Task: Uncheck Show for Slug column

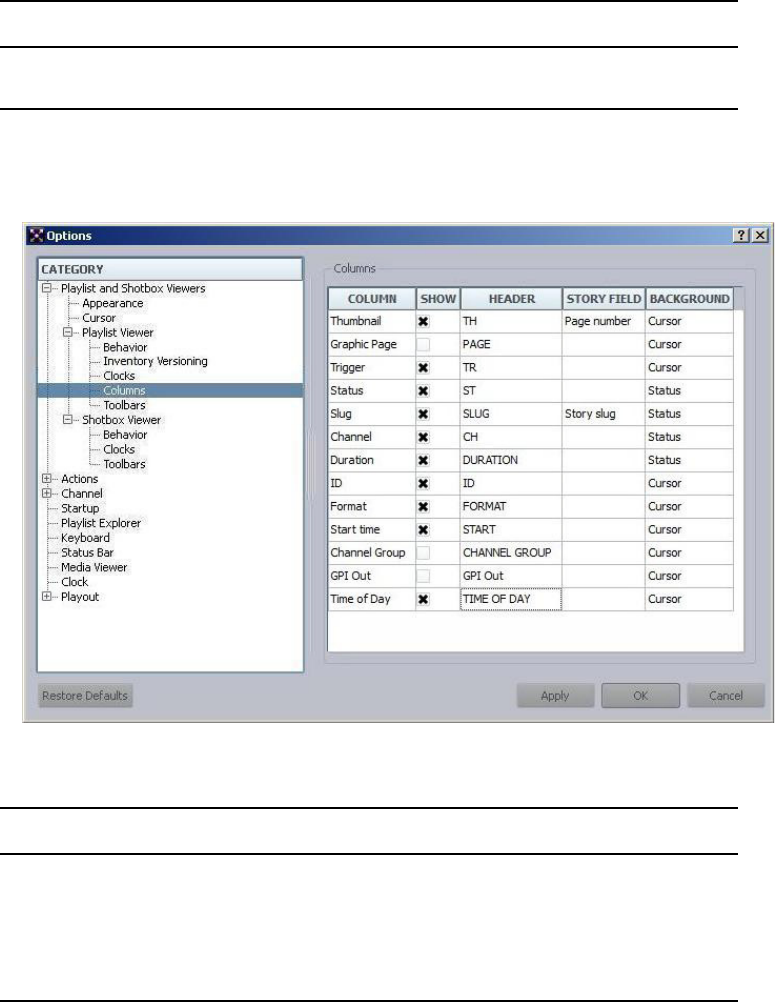Action: coord(423,414)
